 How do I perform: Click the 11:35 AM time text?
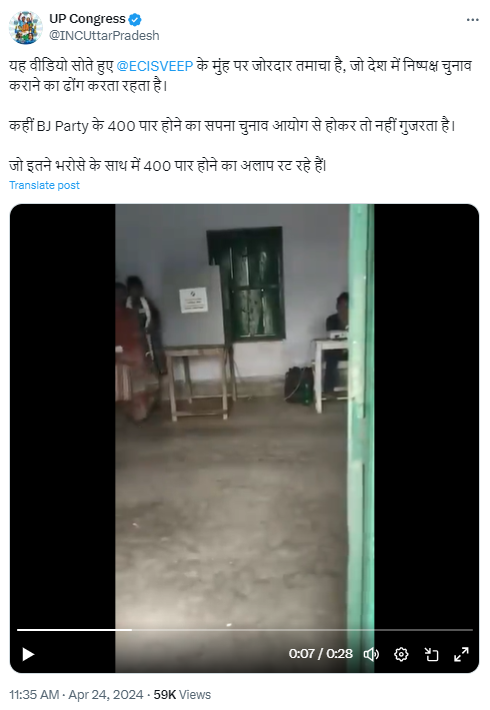click(34, 695)
